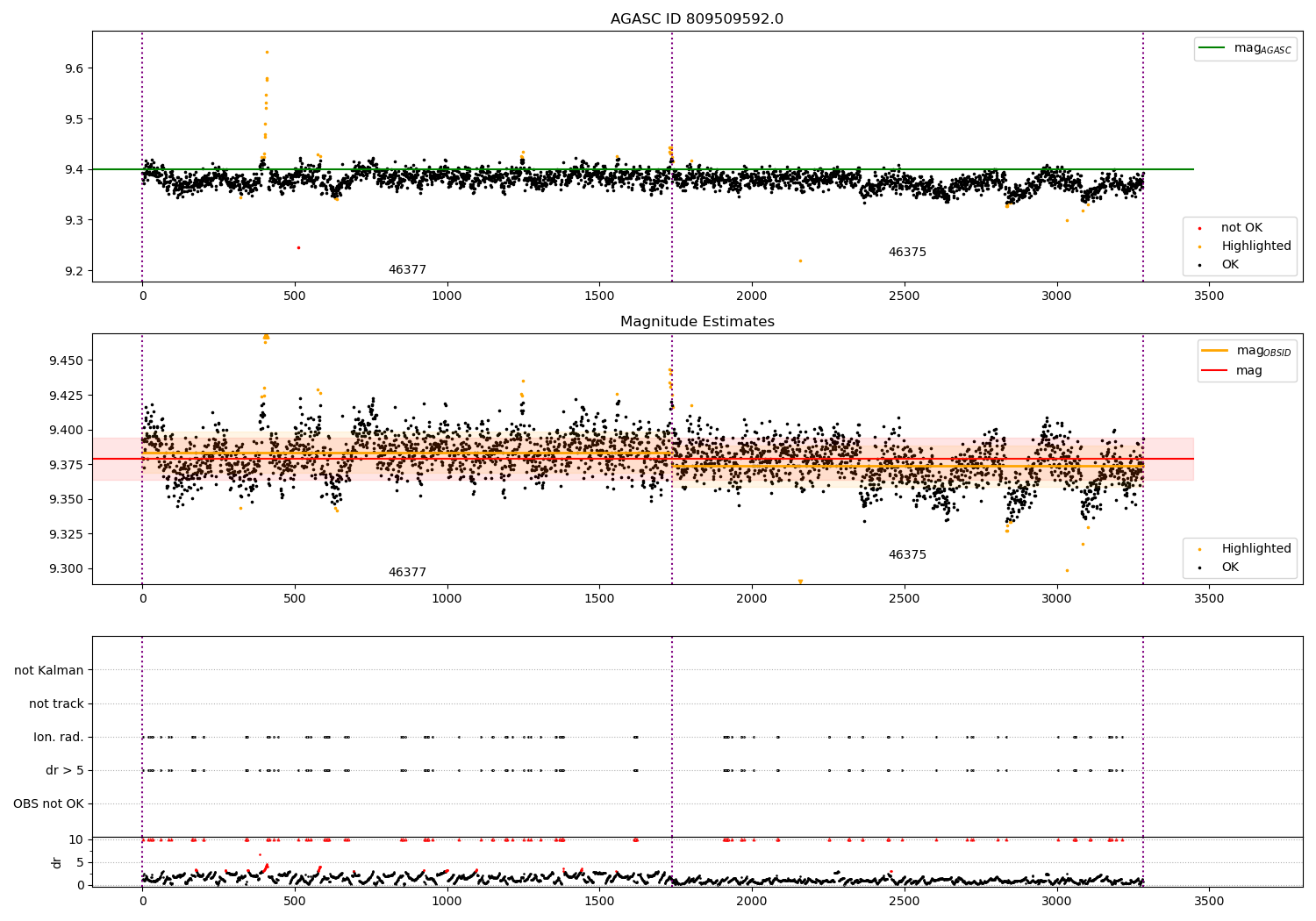Click the 1500 x-axis tick of middle plot
This screenshot has height=921, width=1316.
(599, 599)
